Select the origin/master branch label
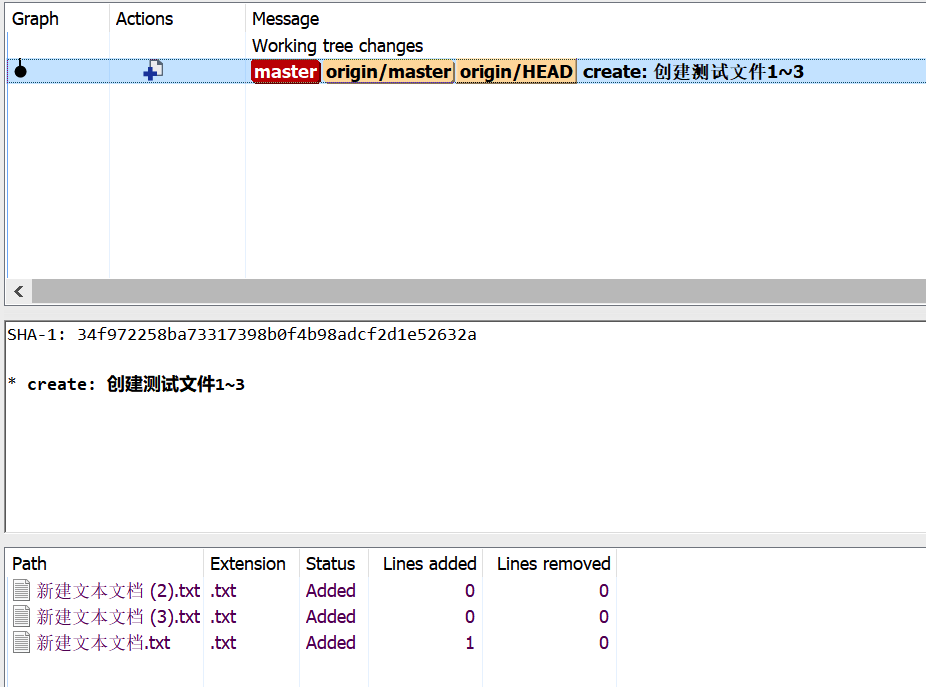This screenshot has width=926, height=687. (x=388, y=72)
